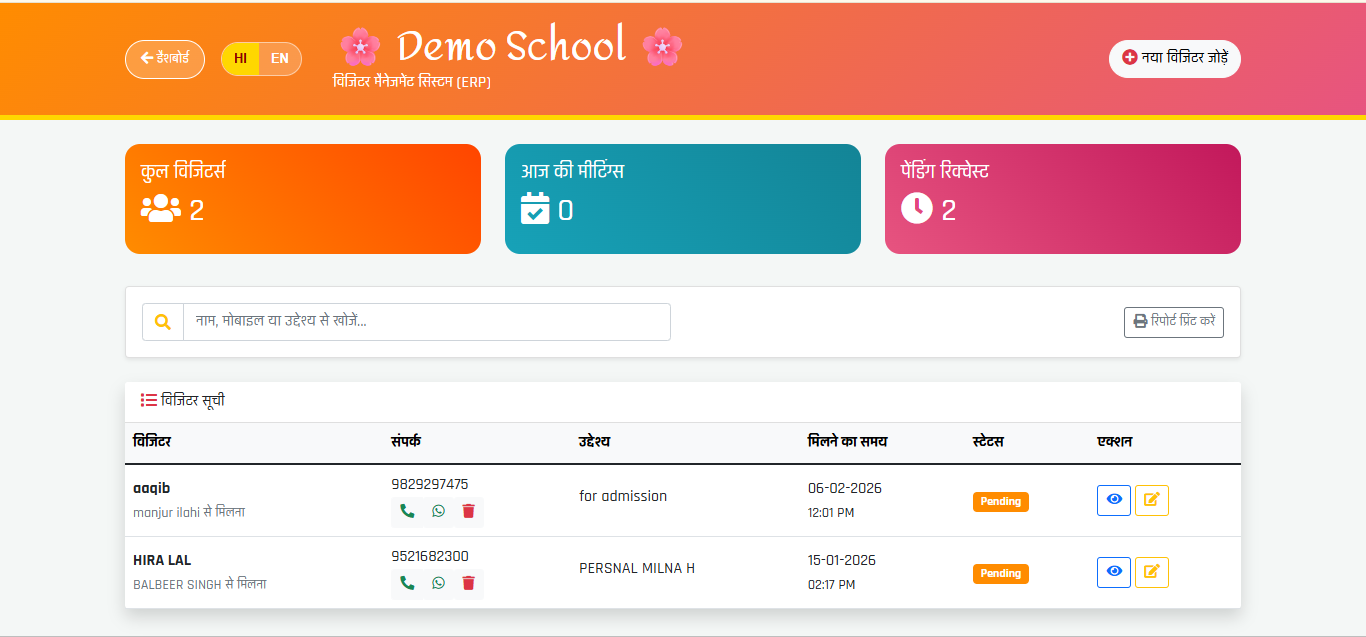Viewport: 1366px width, 637px height.
Task: Click the विजिटर मैनेजमेंट सिस्टम subtitle
Action: click(x=412, y=82)
